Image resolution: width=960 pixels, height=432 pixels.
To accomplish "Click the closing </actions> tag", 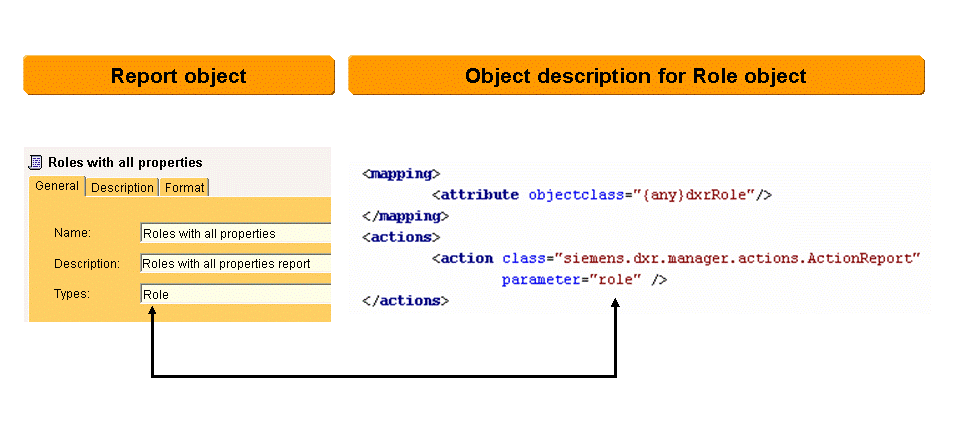I will tap(405, 300).
